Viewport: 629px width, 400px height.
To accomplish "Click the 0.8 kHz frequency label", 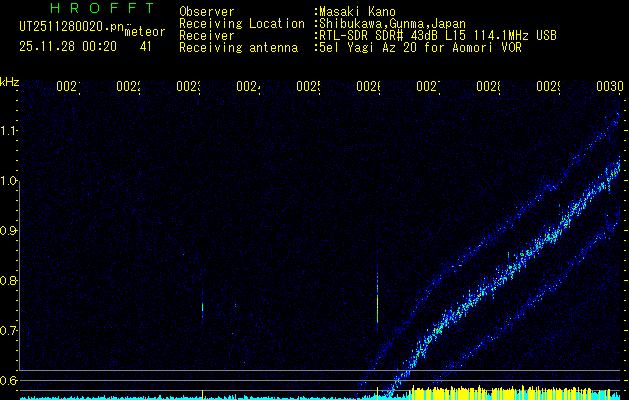I will [8, 280].
